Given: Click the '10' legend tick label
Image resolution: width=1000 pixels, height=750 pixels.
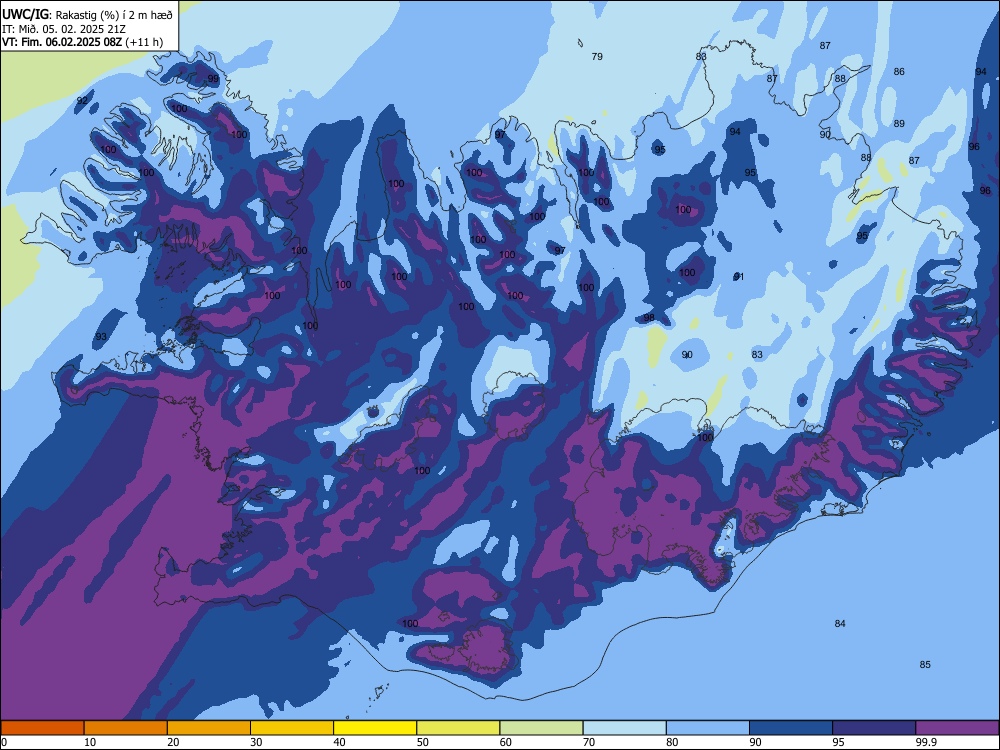Looking at the screenshot, I should (x=90, y=742).
